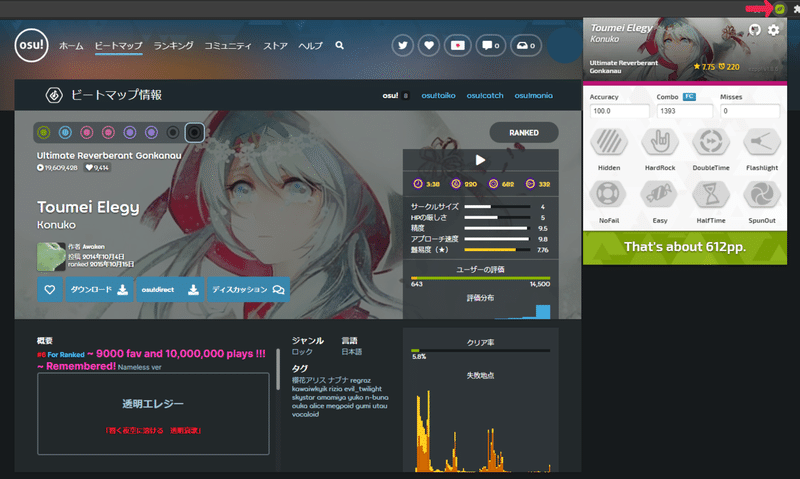Open the ビートマップ menu
This screenshot has height=479, width=800.
(x=118, y=45)
